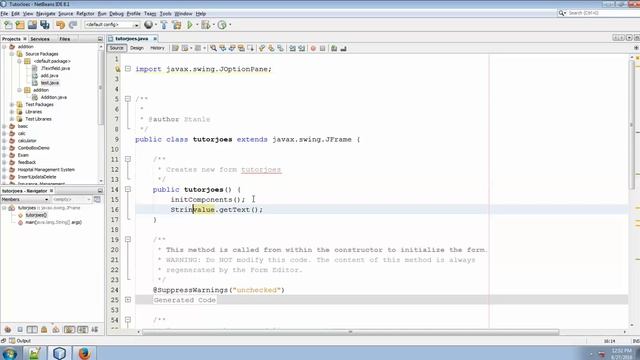Toggle Show Fields filter in Navigator
This screenshot has height=360, width=640.
pyautogui.click(x=20, y=329)
